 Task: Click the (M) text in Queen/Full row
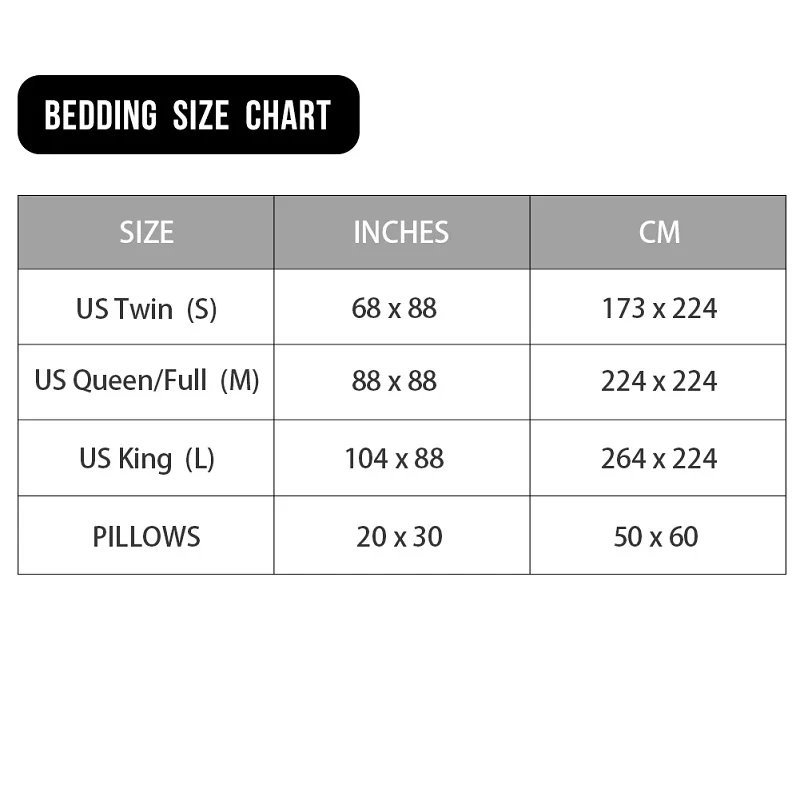239,381
